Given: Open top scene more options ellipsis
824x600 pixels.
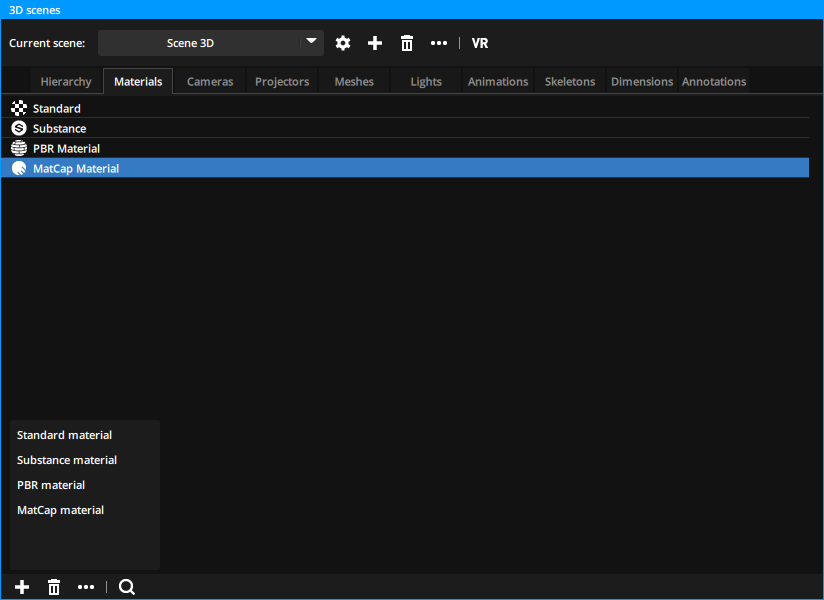Looking at the screenshot, I should 439,43.
